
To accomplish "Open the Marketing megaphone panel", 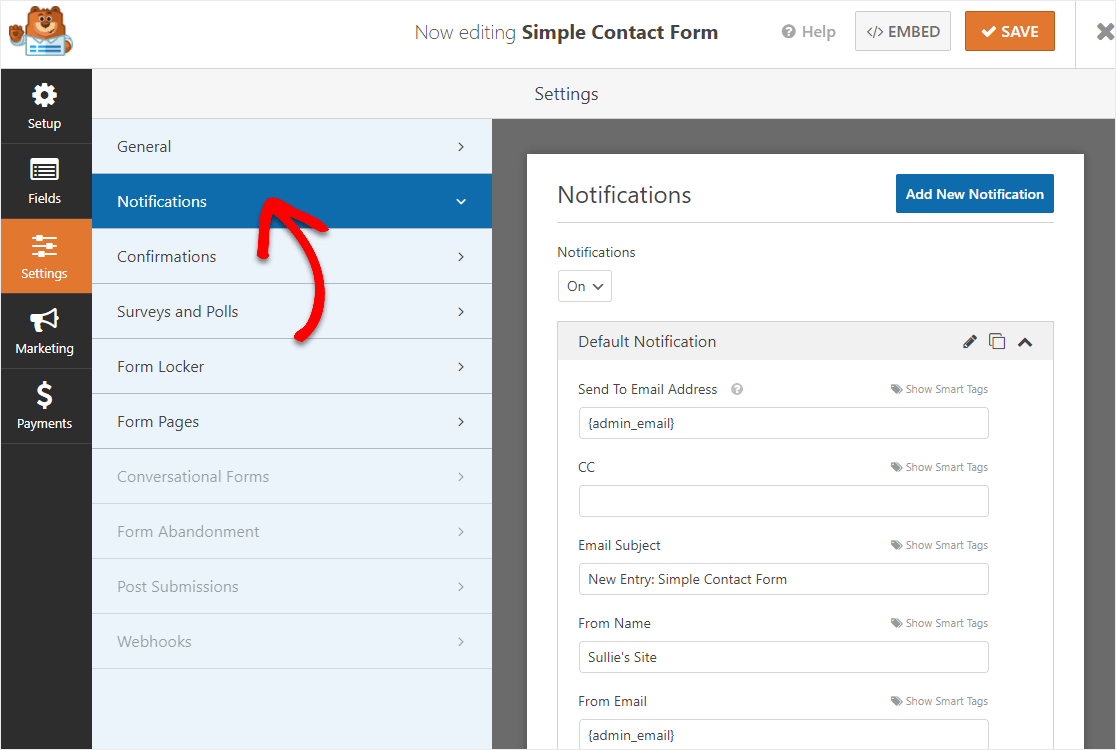I will (44, 332).
